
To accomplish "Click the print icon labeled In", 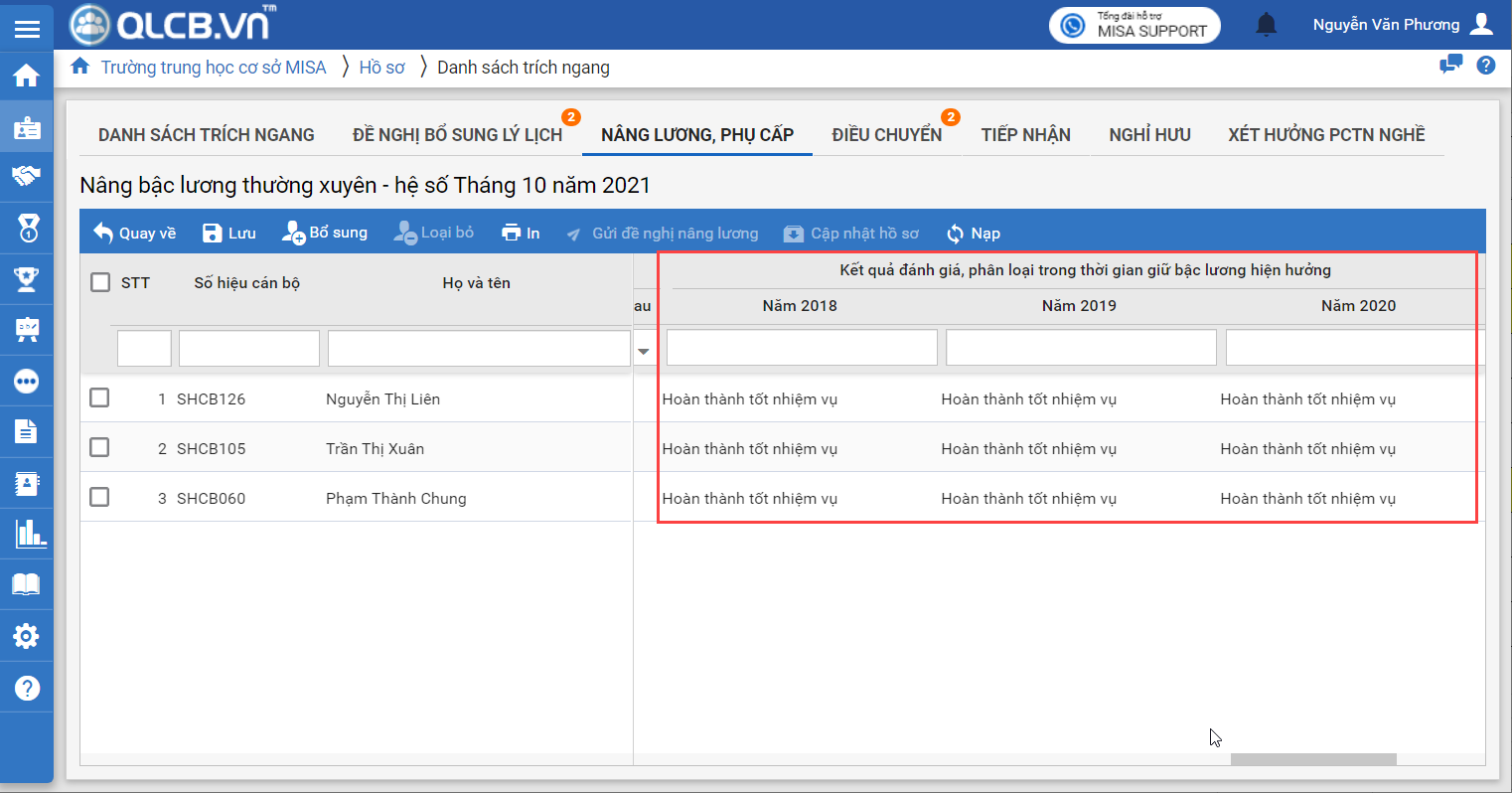I will 521,233.
